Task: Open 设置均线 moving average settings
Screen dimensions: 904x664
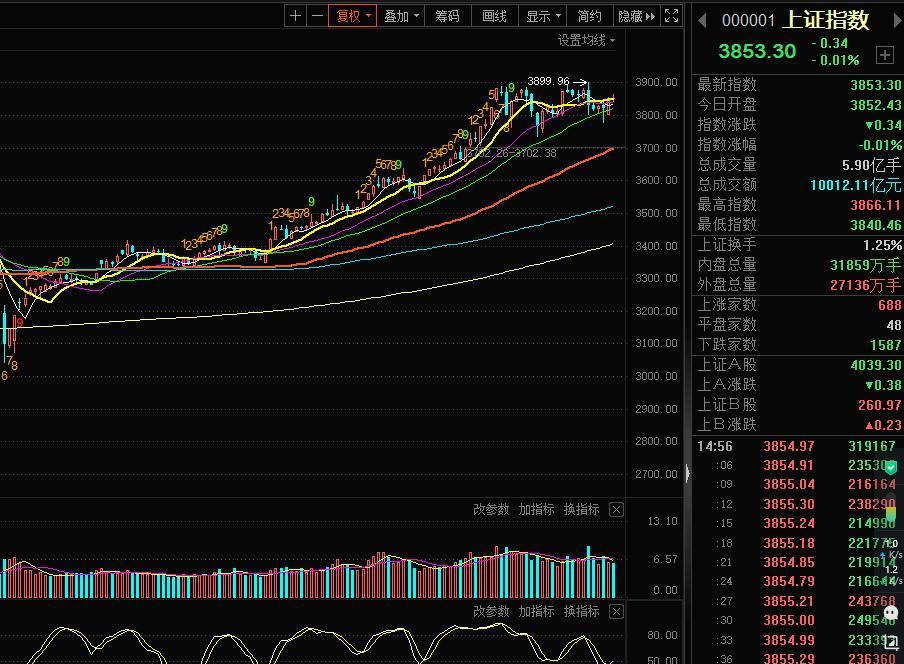Action: (586, 40)
